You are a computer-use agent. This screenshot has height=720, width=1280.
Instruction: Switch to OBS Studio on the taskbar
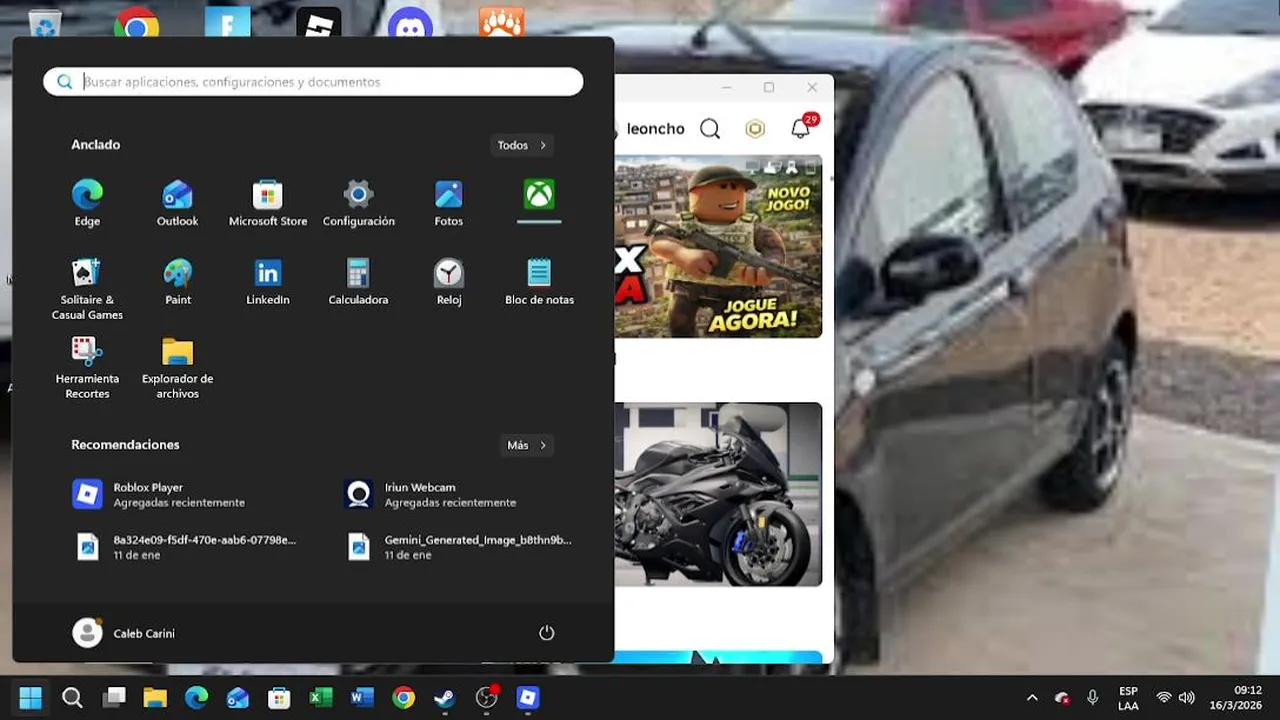pos(487,697)
